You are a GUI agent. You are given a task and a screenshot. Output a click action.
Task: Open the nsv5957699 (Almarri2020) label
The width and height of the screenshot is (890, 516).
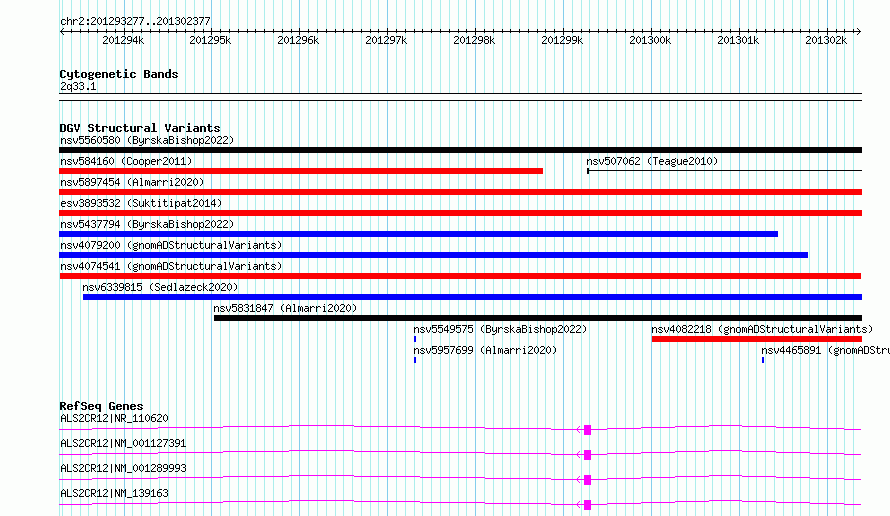click(x=485, y=350)
